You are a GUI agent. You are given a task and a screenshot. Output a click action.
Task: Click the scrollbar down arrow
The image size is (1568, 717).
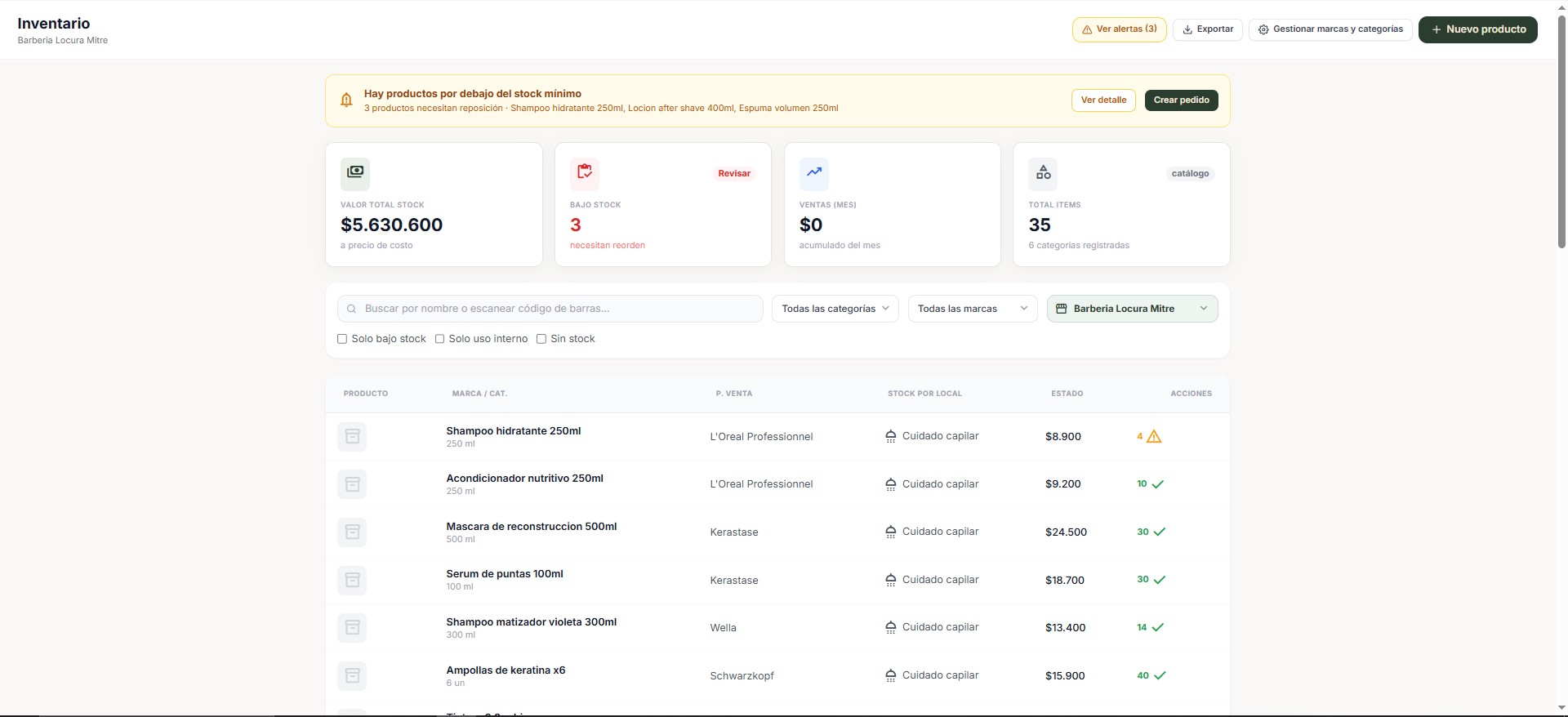coord(1561,708)
